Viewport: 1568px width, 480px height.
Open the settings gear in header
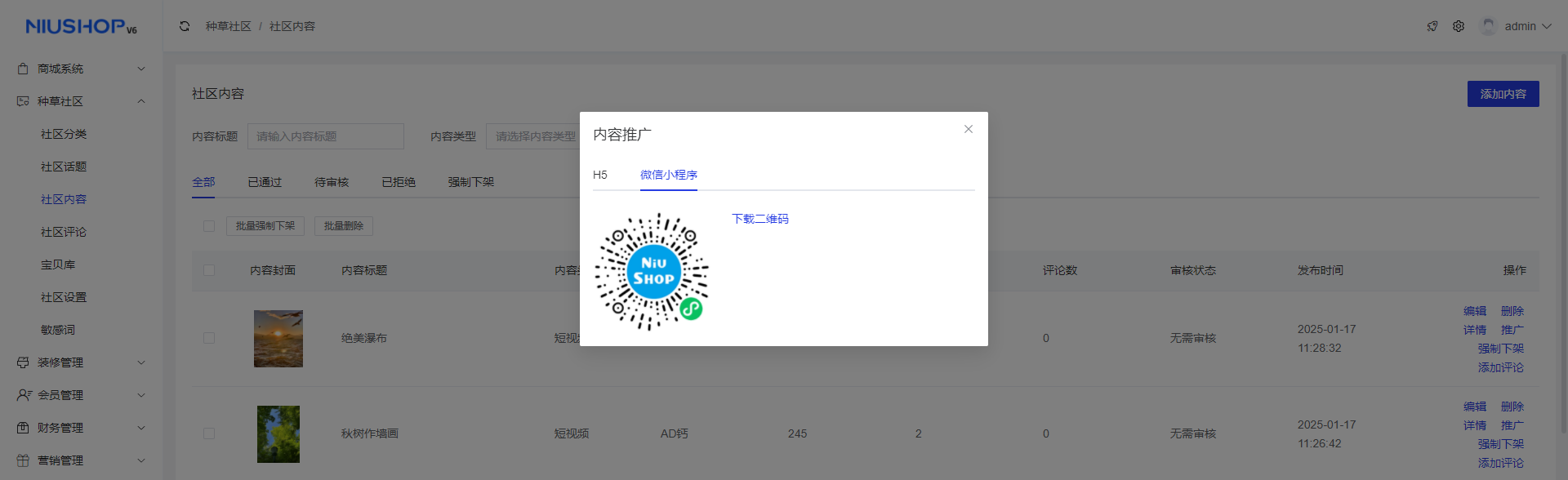pyautogui.click(x=1459, y=26)
